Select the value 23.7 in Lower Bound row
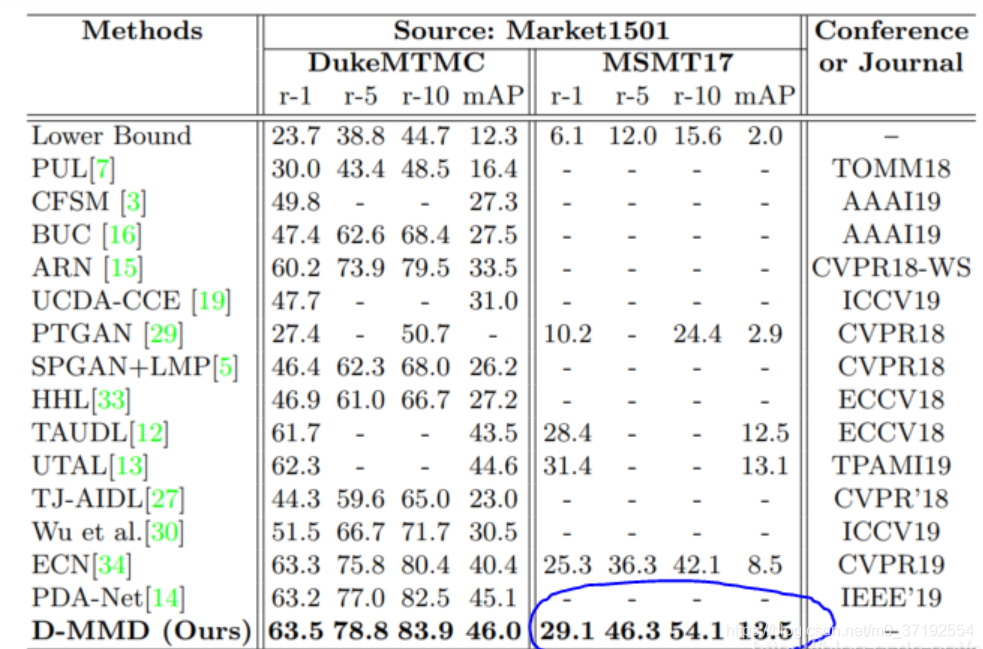The width and height of the screenshot is (983, 649). 296,136
